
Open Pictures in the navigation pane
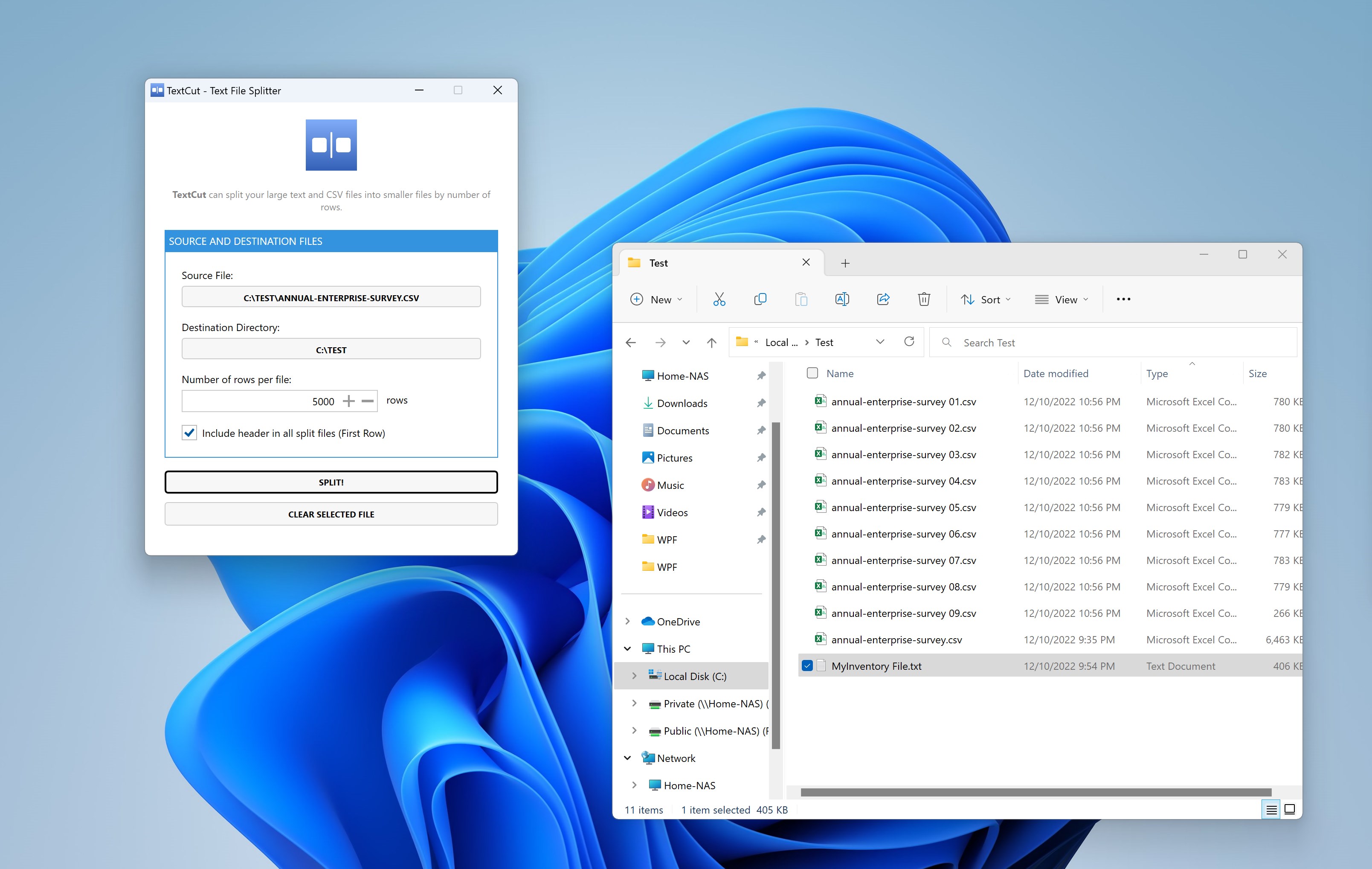(675, 458)
